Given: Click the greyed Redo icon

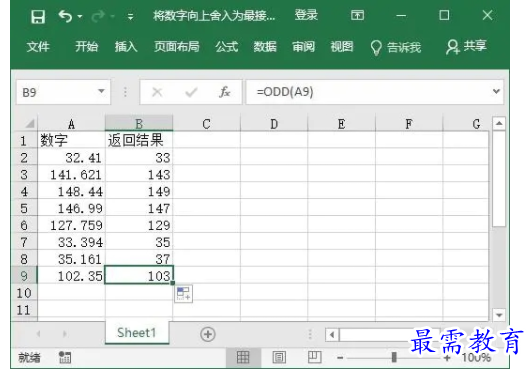Looking at the screenshot, I should 98,16.
